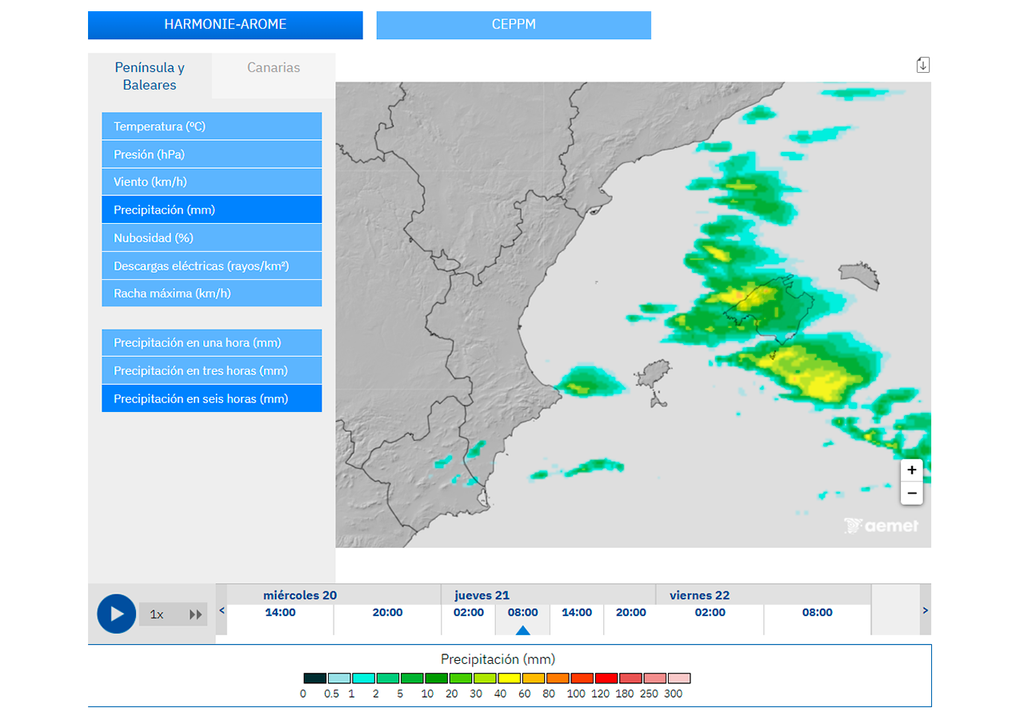Jump to viernes 22 02:00
The height and width of the screenshot is (720, 1024).
pos(710,612)
